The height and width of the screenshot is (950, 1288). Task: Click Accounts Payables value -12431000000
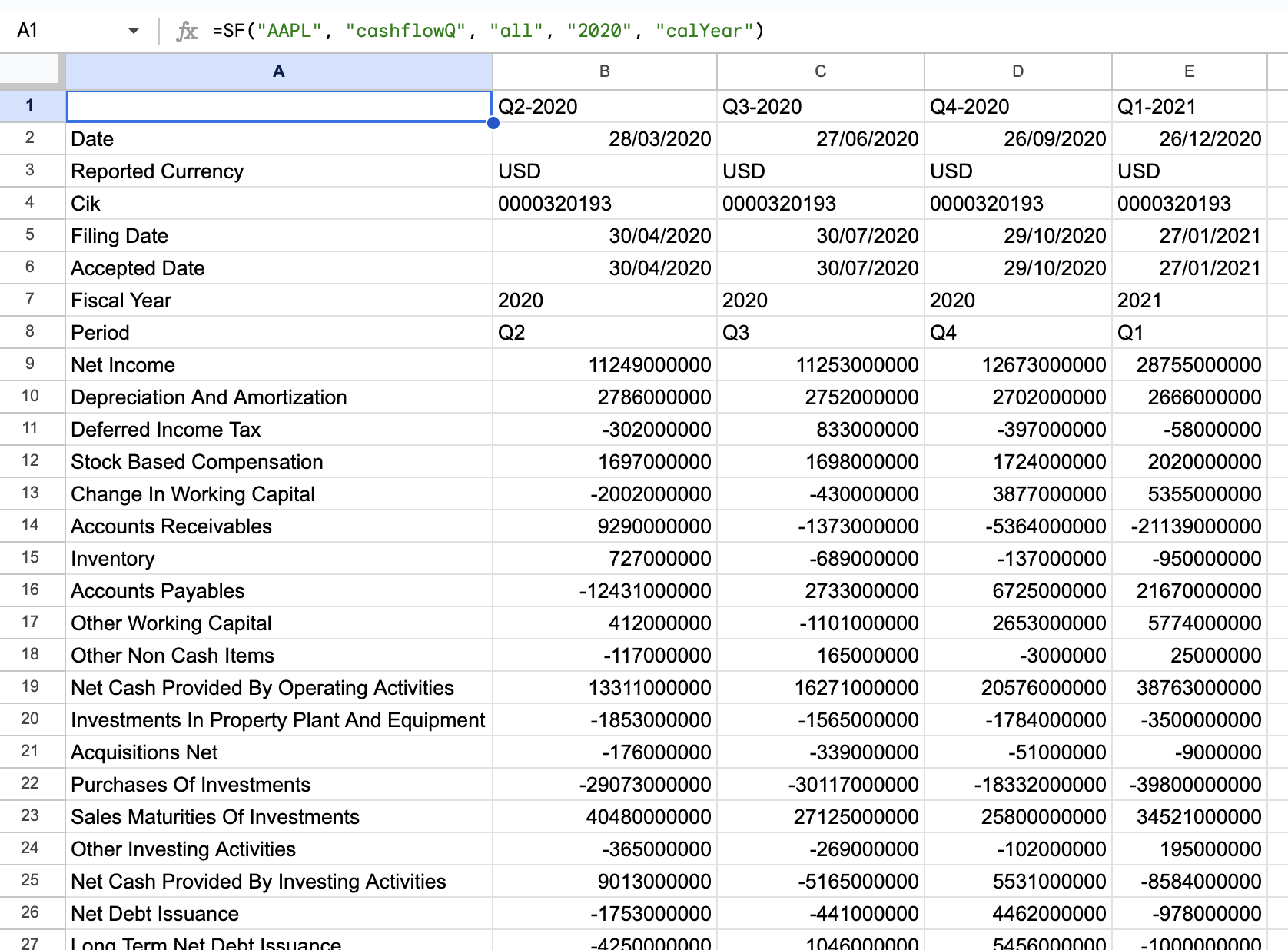605,591
